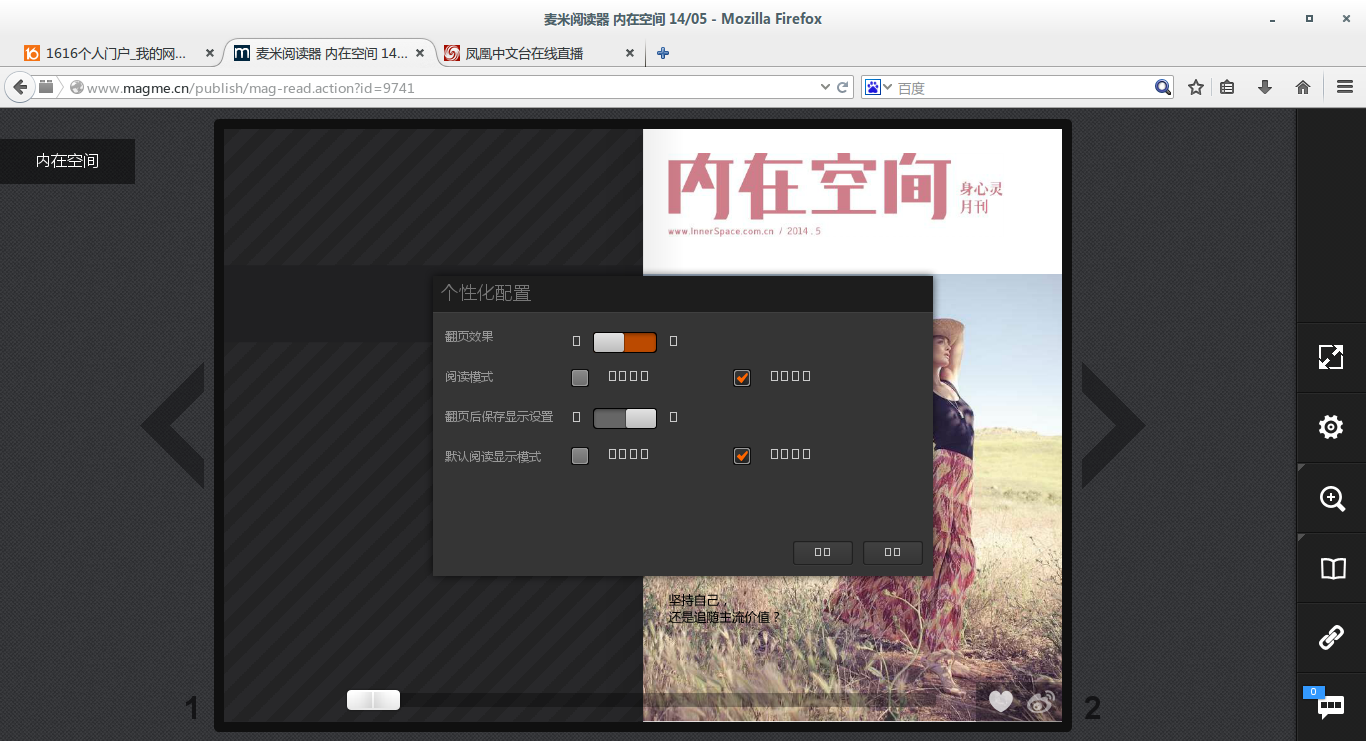Click the chain link icon in the reader sidebar
The image size is (1366, 741).
1331,637
